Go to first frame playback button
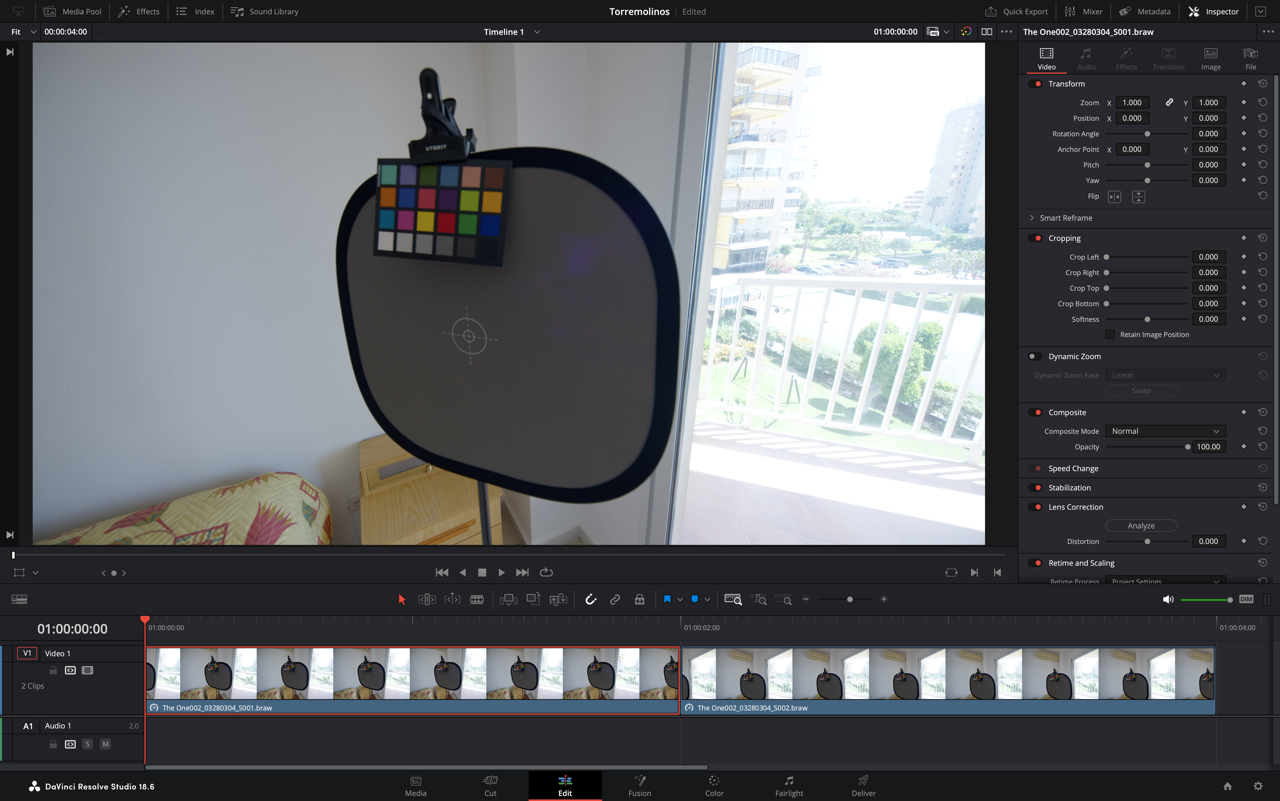Image resolution: width=1280 pixels, height=801 pixels. [442, 573]
